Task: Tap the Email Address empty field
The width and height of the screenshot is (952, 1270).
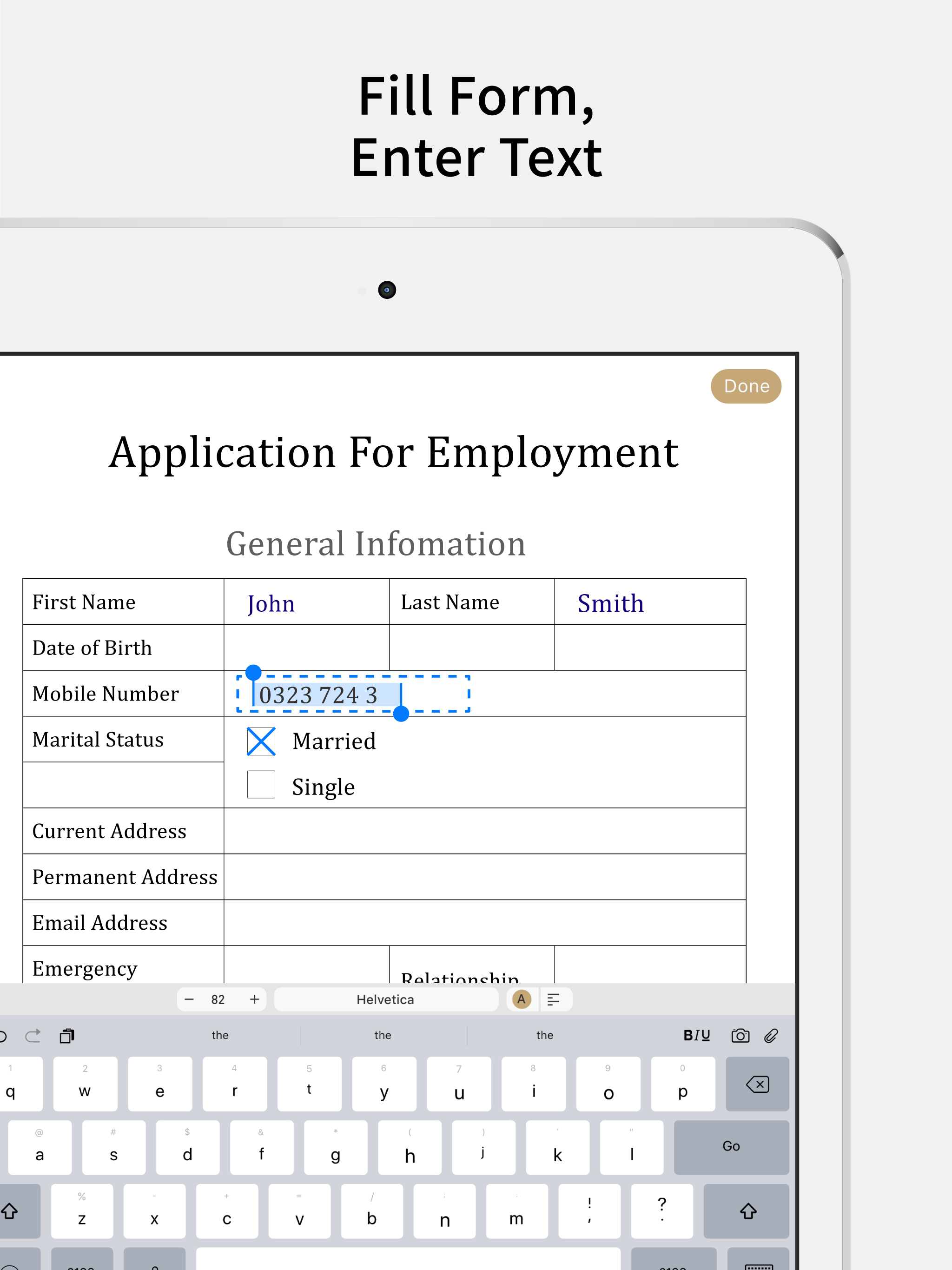Action: 484,923
